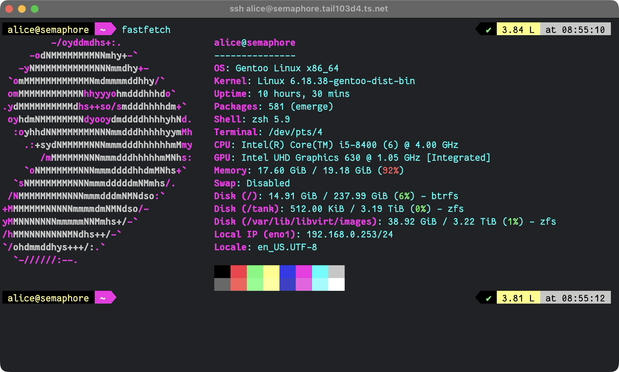Click the magenta home tilde segment, top prompt
The height and width of the screenshot is (372, 619).
click(105, 29)
